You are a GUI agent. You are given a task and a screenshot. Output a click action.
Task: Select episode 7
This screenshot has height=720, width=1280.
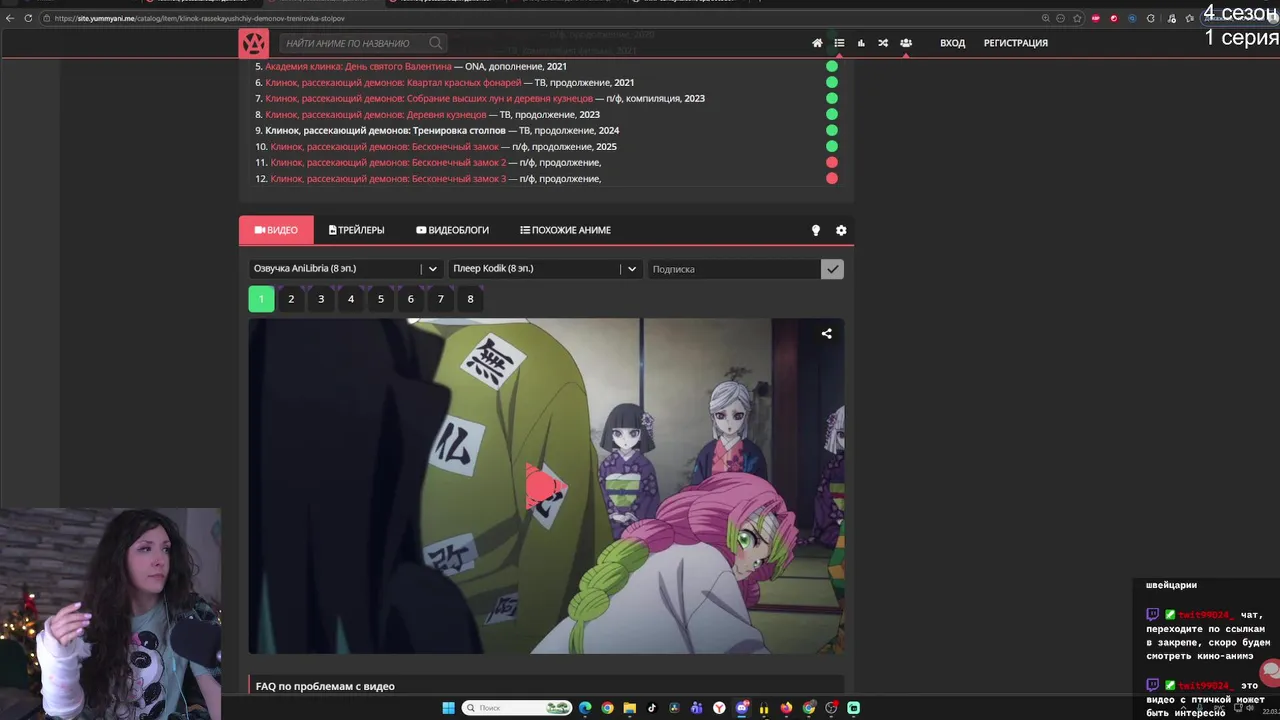click(440, 299)
